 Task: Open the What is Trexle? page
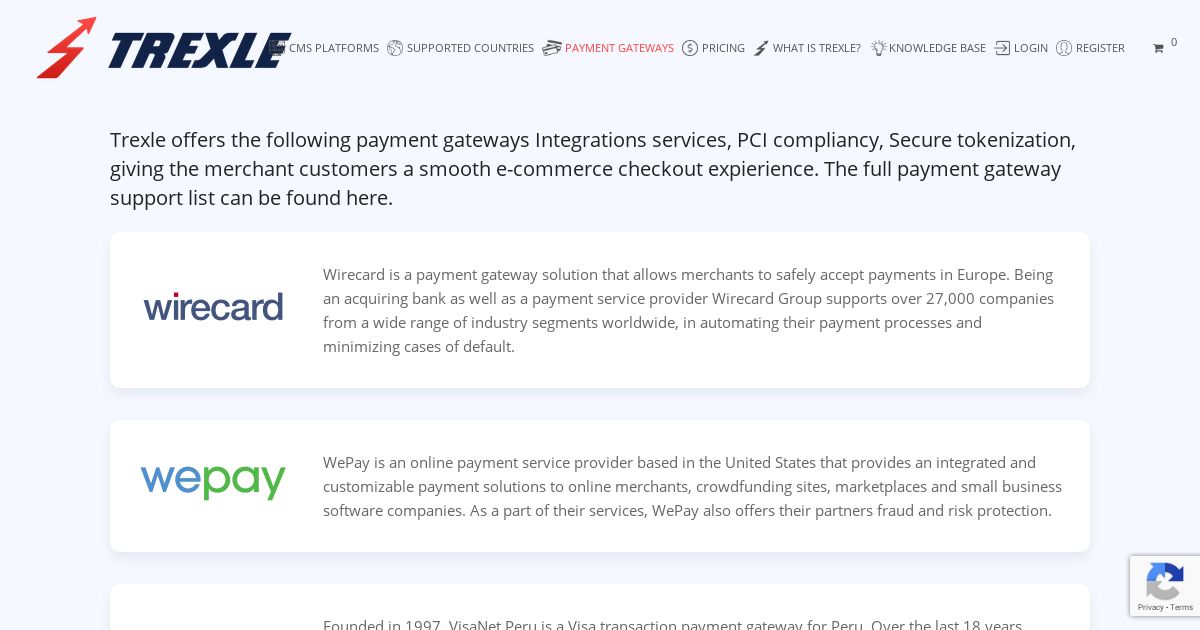coord(817,48)
